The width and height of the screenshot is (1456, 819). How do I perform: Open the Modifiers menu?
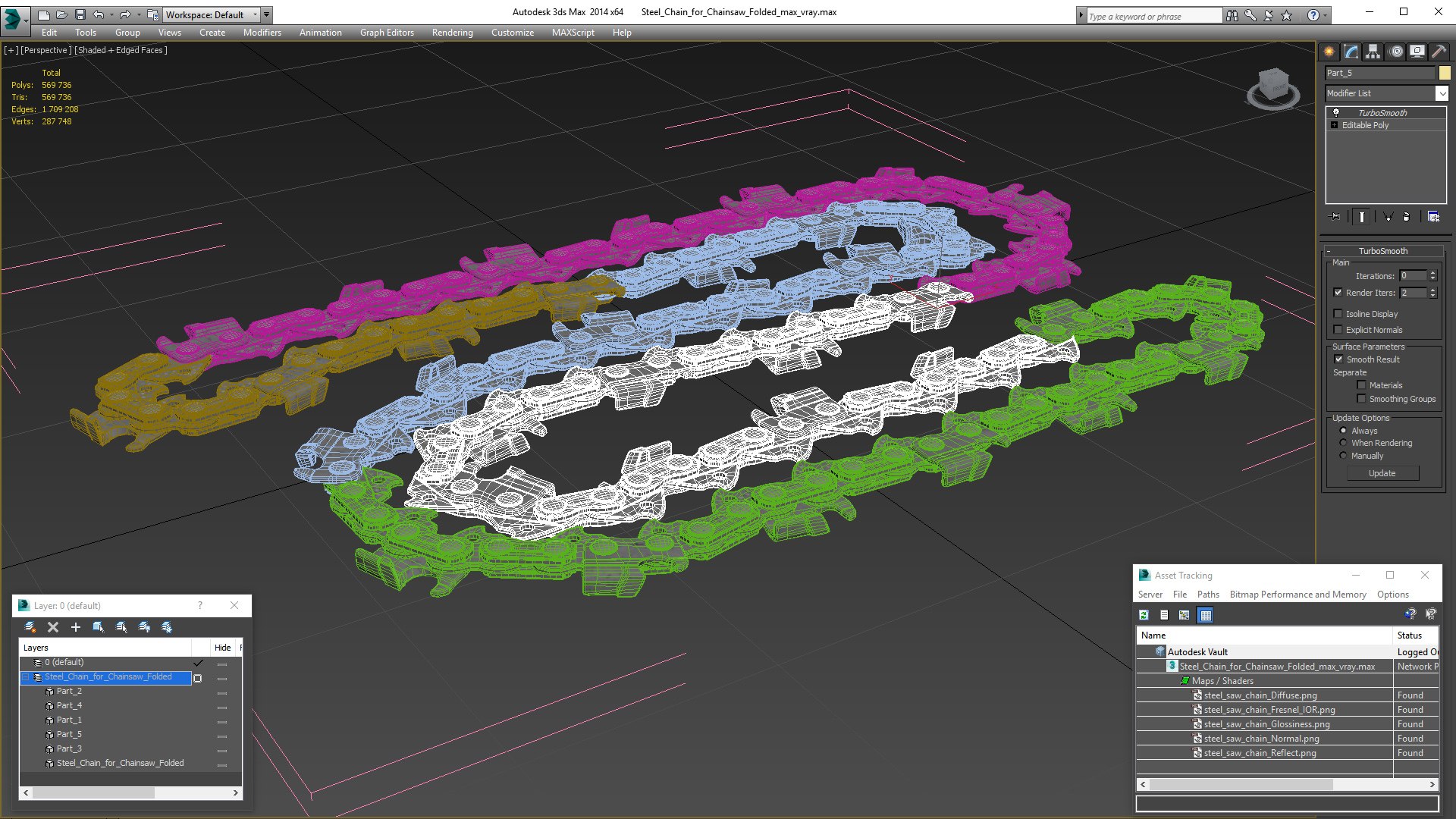pyautogui.click(x=262, y=33)
